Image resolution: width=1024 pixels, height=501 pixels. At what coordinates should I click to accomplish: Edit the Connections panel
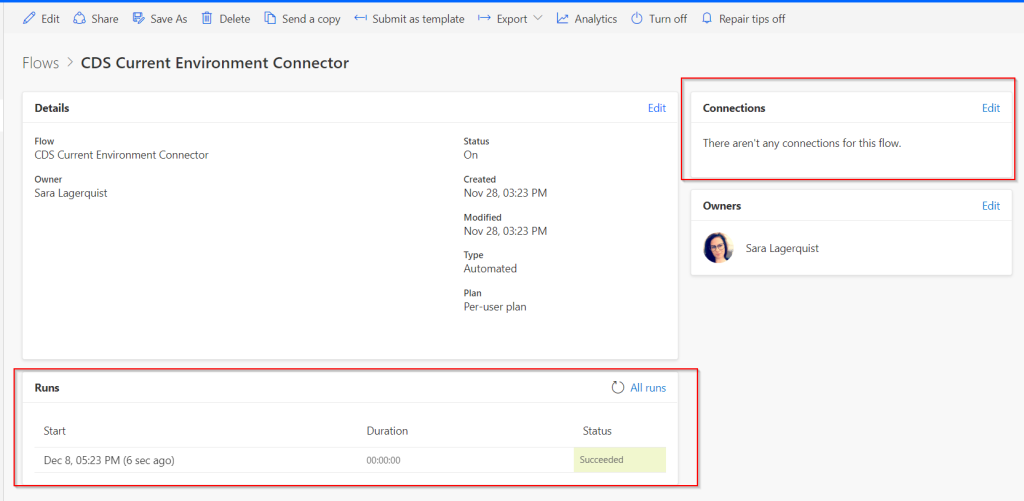(x=990, y=108)
